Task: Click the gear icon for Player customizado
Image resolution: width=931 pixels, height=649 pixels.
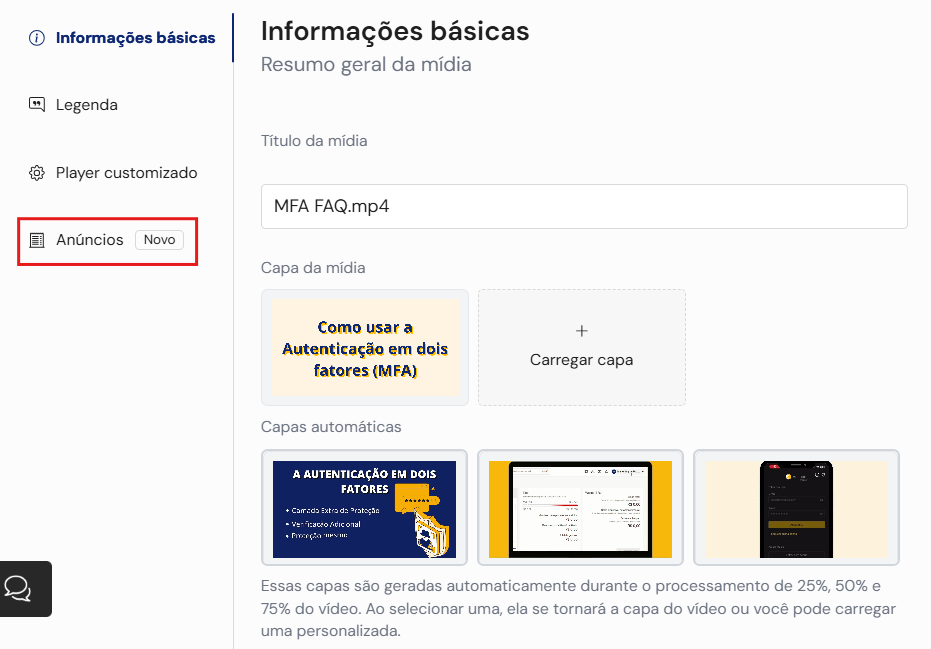Action: click(x=37, y=173)
